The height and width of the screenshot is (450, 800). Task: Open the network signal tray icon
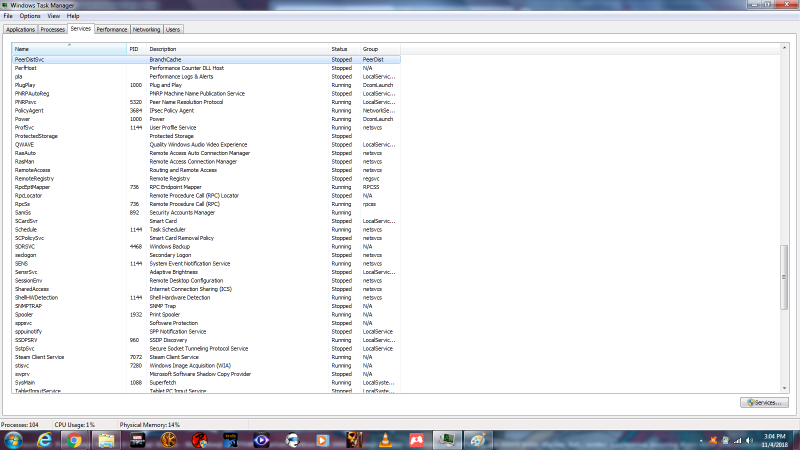pyautogui.click(x=738, y=440)
